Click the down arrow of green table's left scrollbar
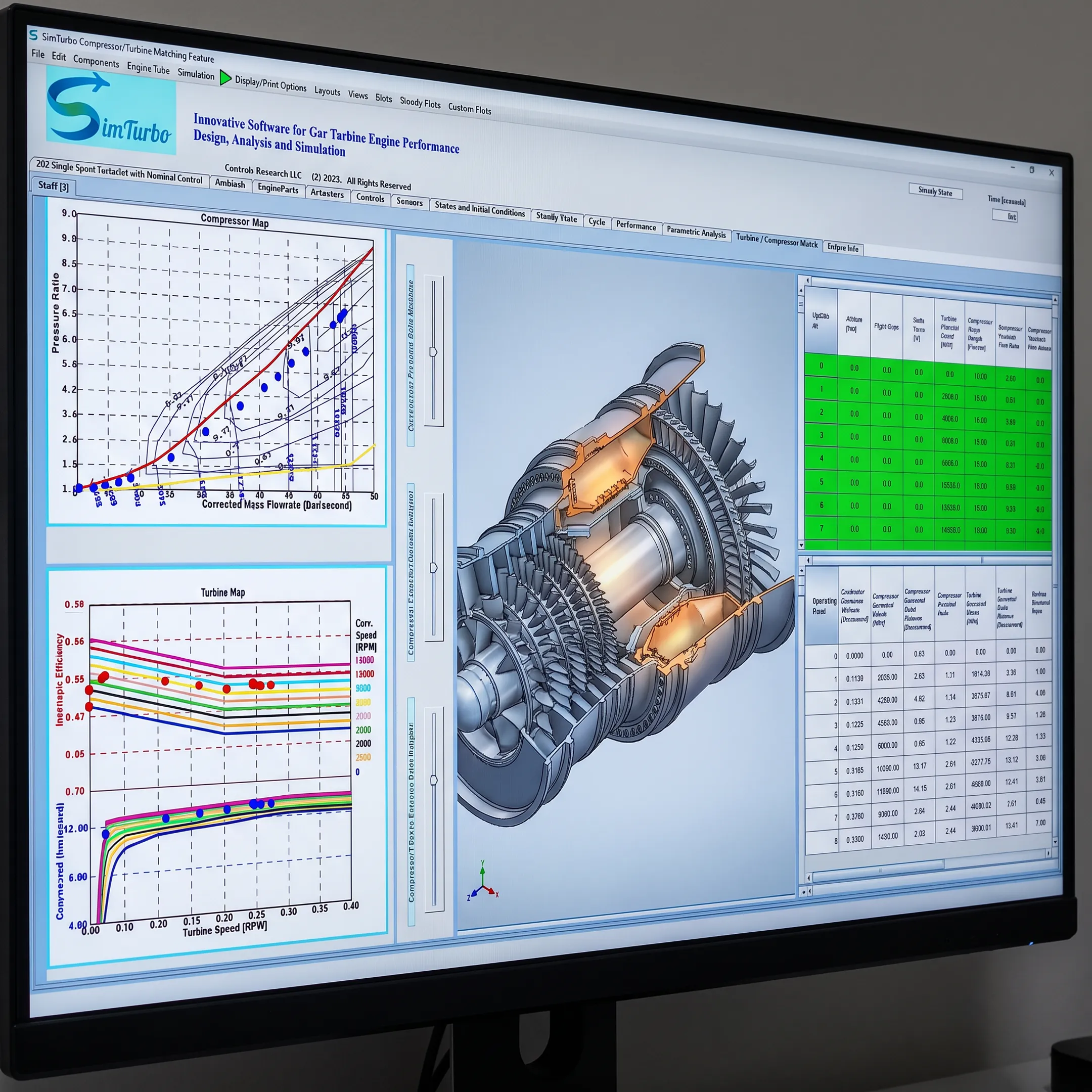 801,545
